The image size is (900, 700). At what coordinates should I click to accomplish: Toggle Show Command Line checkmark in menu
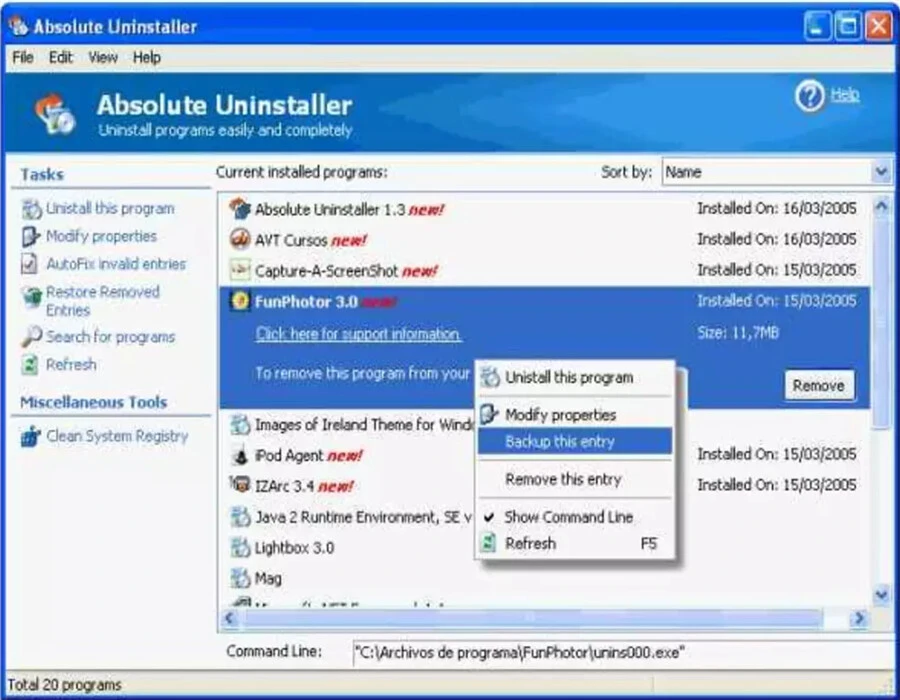pyautogui.click(x=489, y=517)
